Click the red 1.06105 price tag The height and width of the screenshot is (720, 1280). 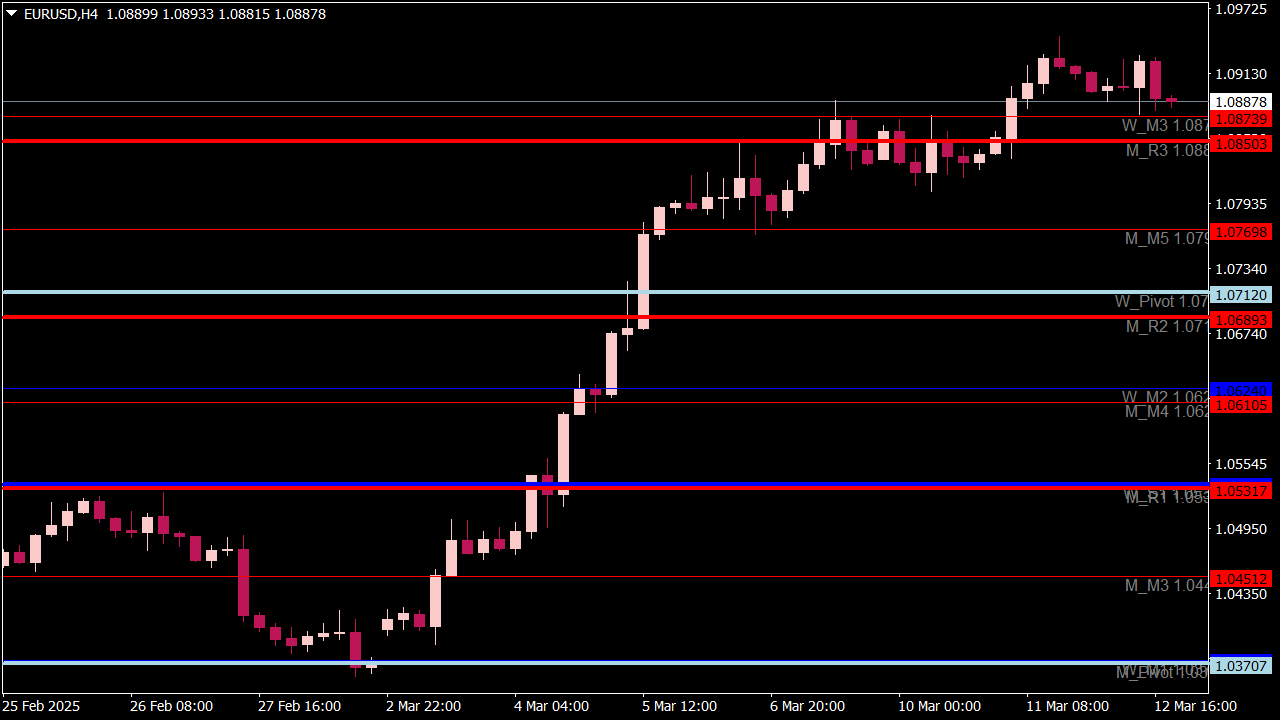coord(1240,405)
